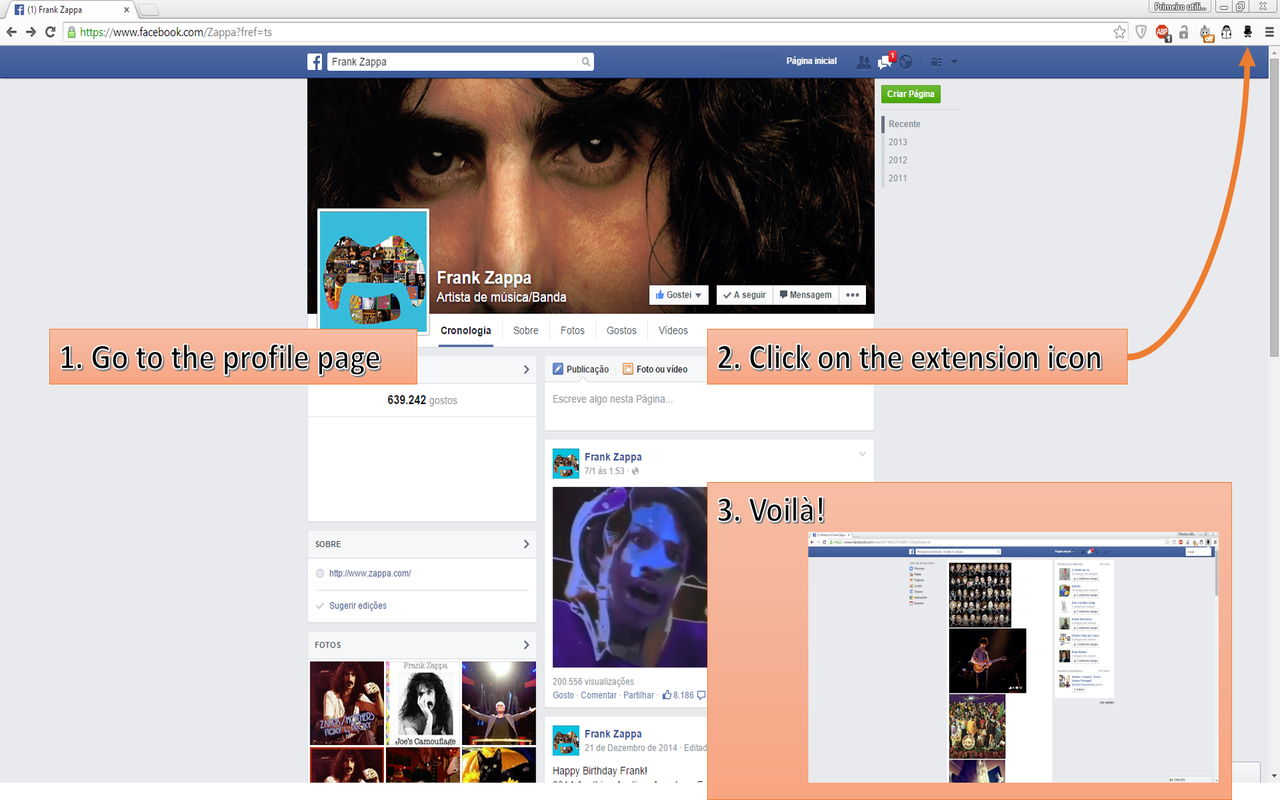The width and height of the screenshot is (1280, 800).
Task: Click the thumbs-up count 8.186
Action: 678,695
